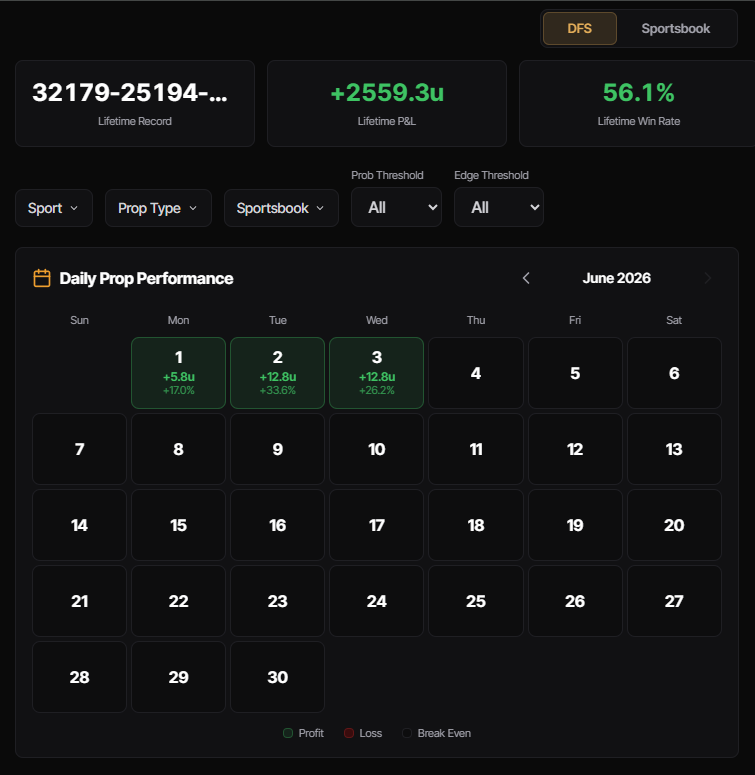Viewport: 755px width, 775px height.
Task: Select June 19 in the calendar
Action: [575, 525]
